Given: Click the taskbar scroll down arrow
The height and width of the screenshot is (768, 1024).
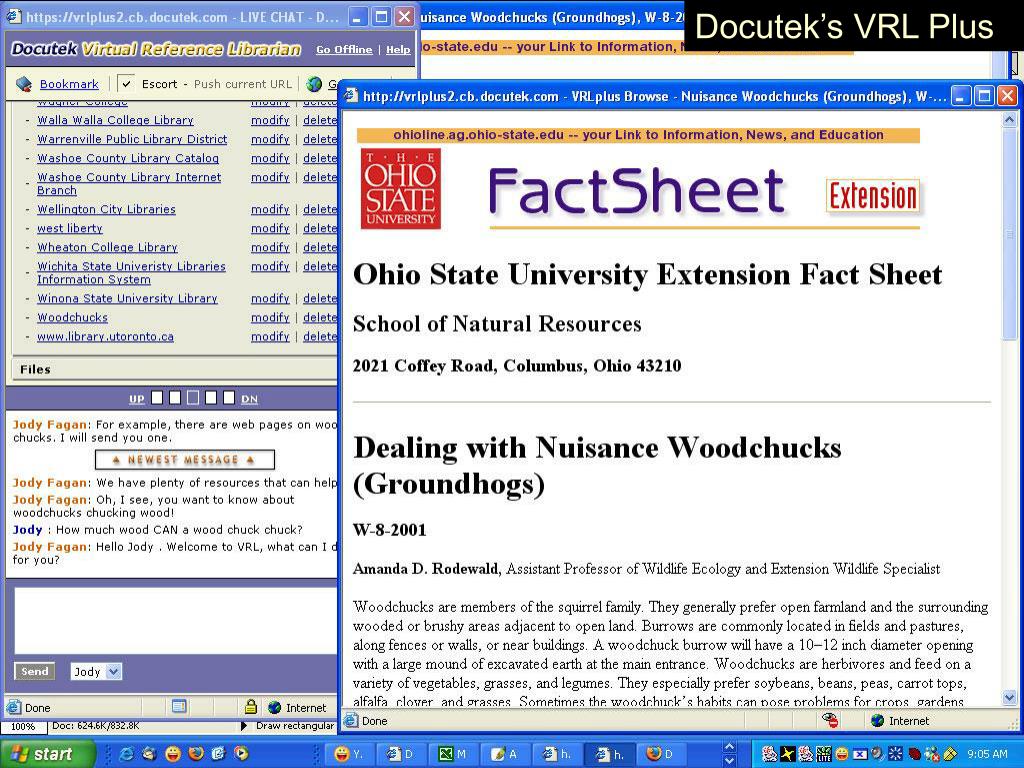Looking at the screenshot, I should (730, 761).
